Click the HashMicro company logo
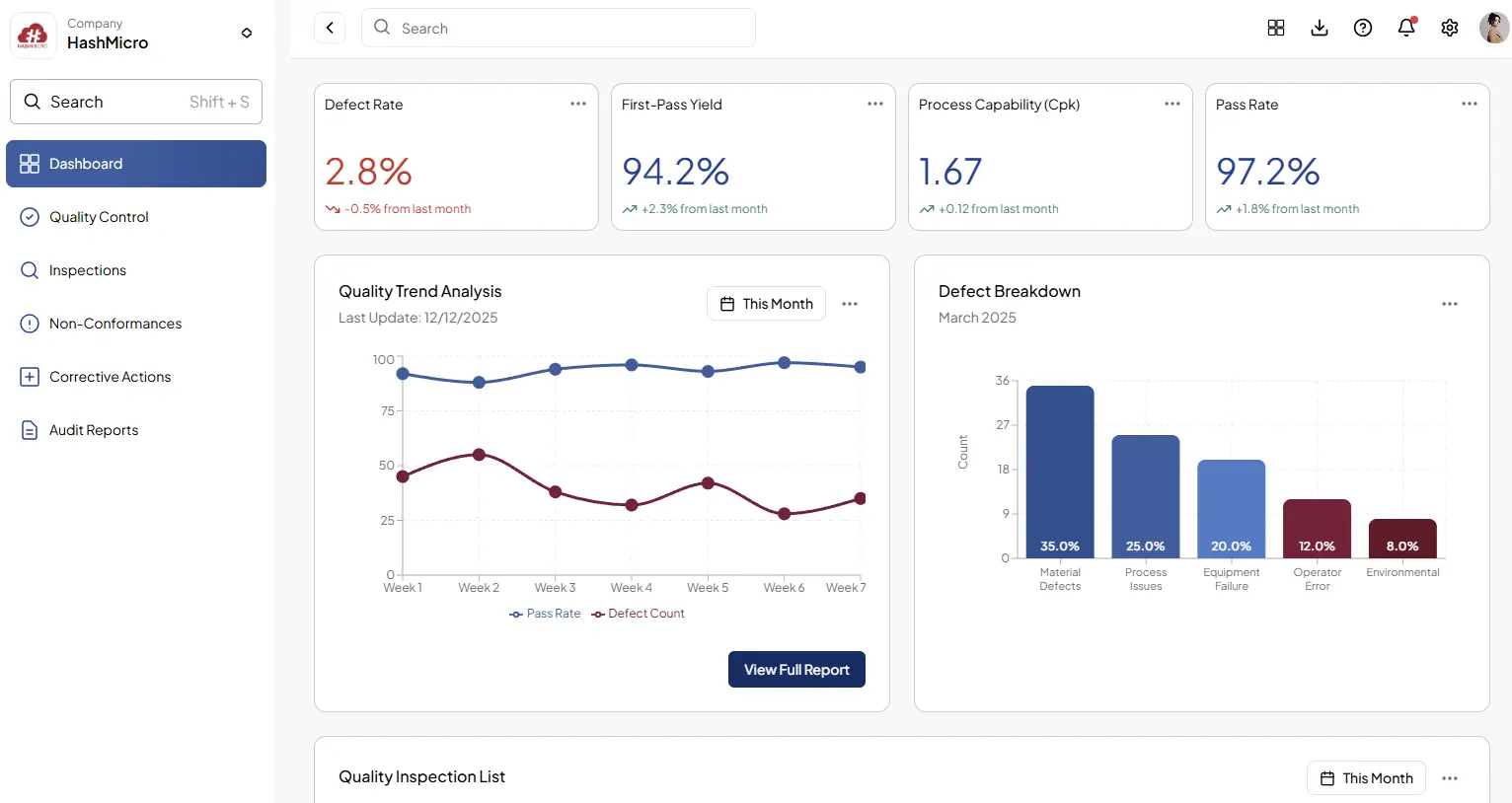 33,35
